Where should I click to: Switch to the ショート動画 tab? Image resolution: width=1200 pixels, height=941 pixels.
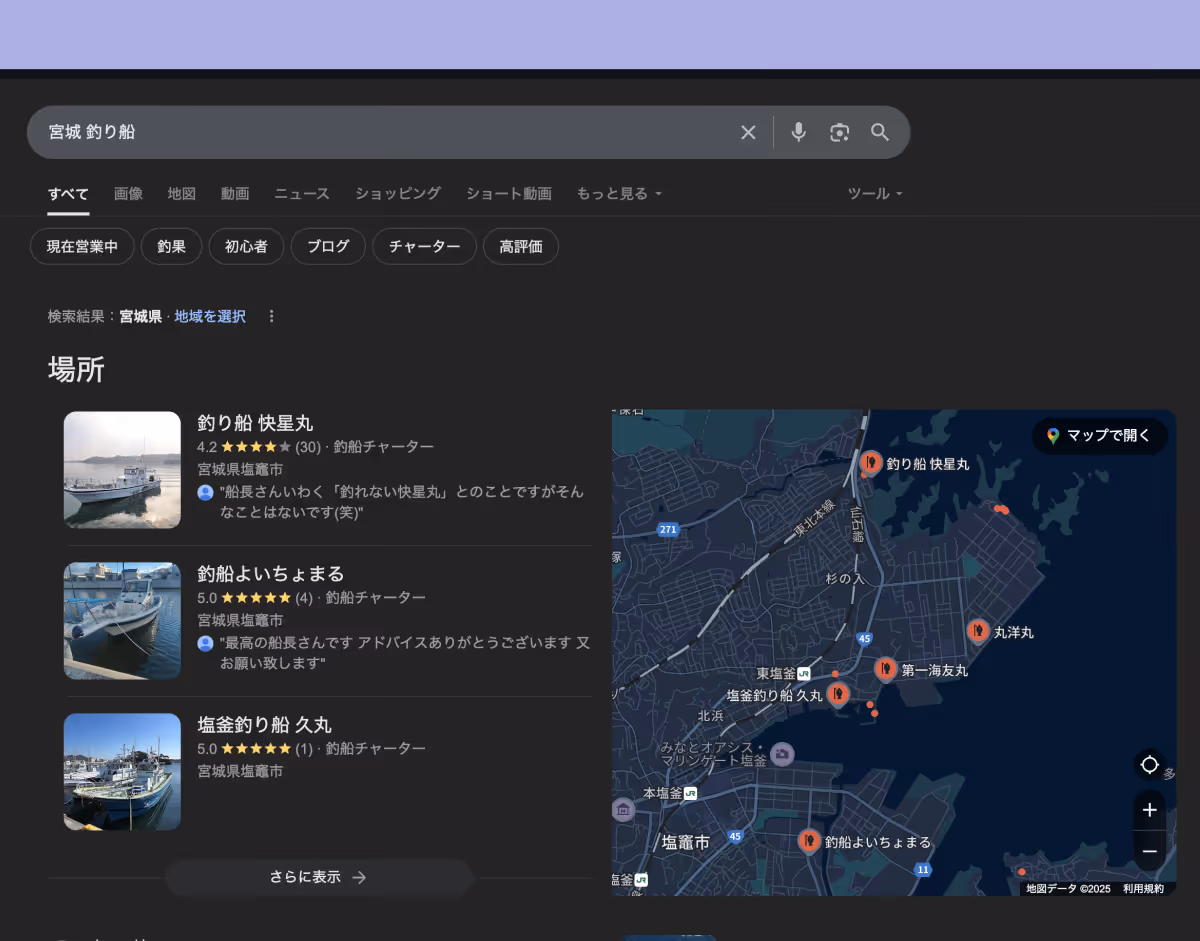point(509,193)
